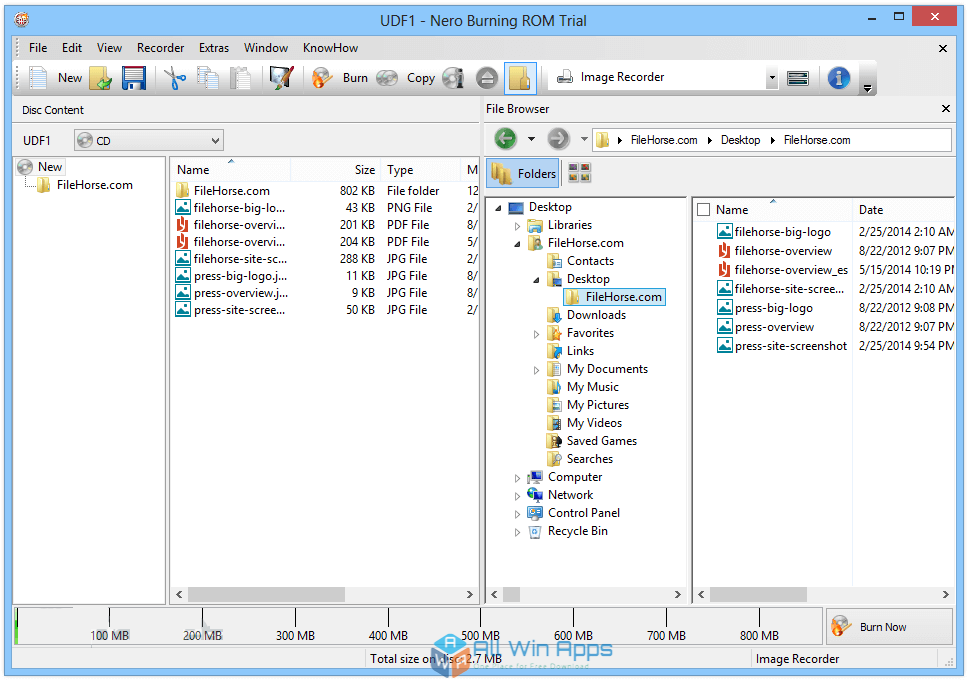Open the Extras menu
Screen dimensions: 968x681
(x=214, y=48)
